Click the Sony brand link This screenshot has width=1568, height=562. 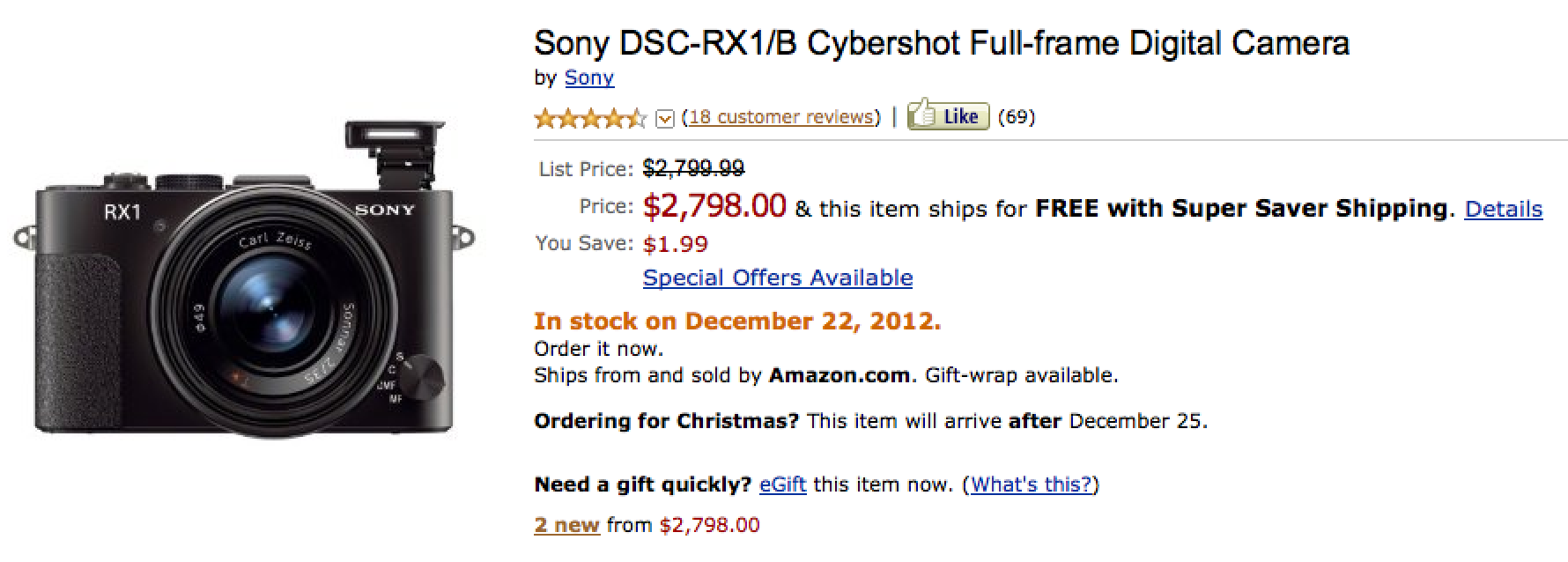(589, 78)
